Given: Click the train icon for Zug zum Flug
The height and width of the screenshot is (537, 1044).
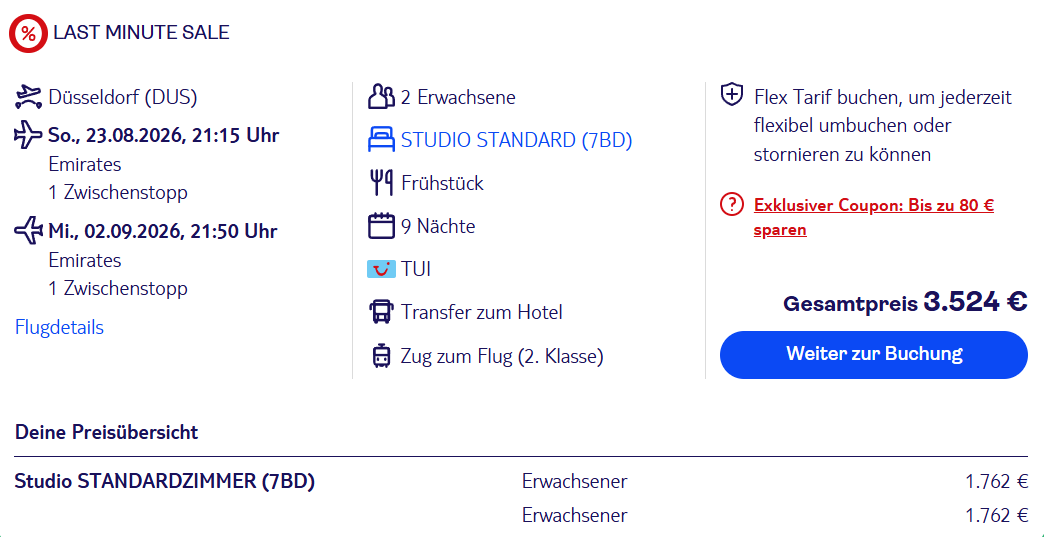Looking at the screenshot, I should click(382, 356).
